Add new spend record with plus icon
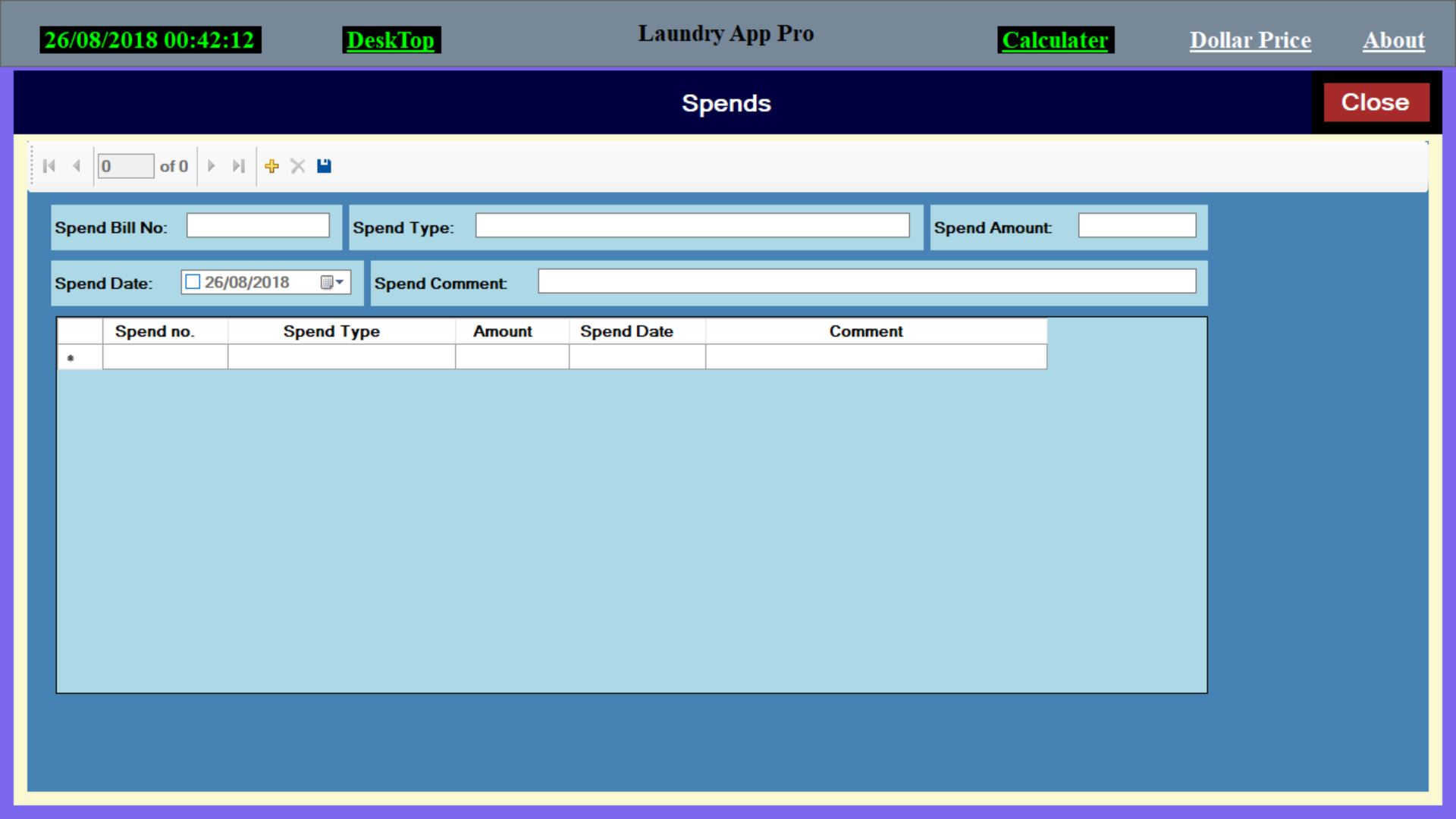 click(272, 166)
